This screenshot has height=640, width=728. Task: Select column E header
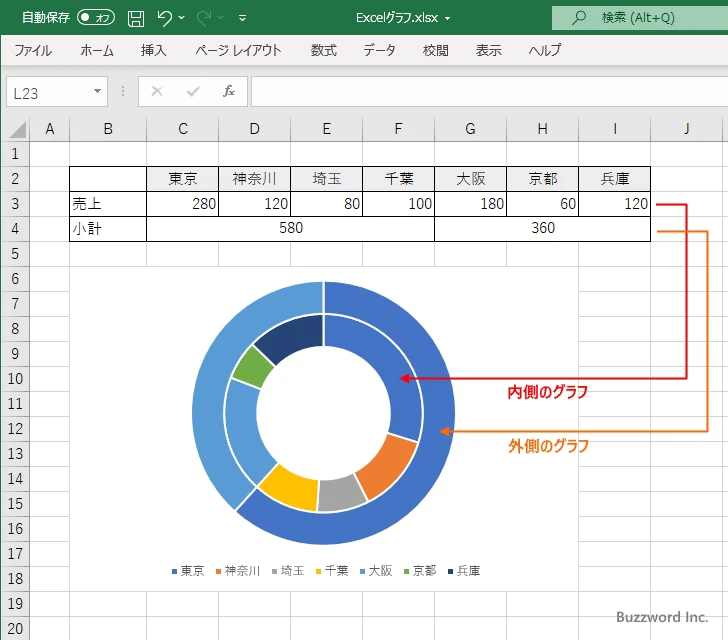click(326, 129)
